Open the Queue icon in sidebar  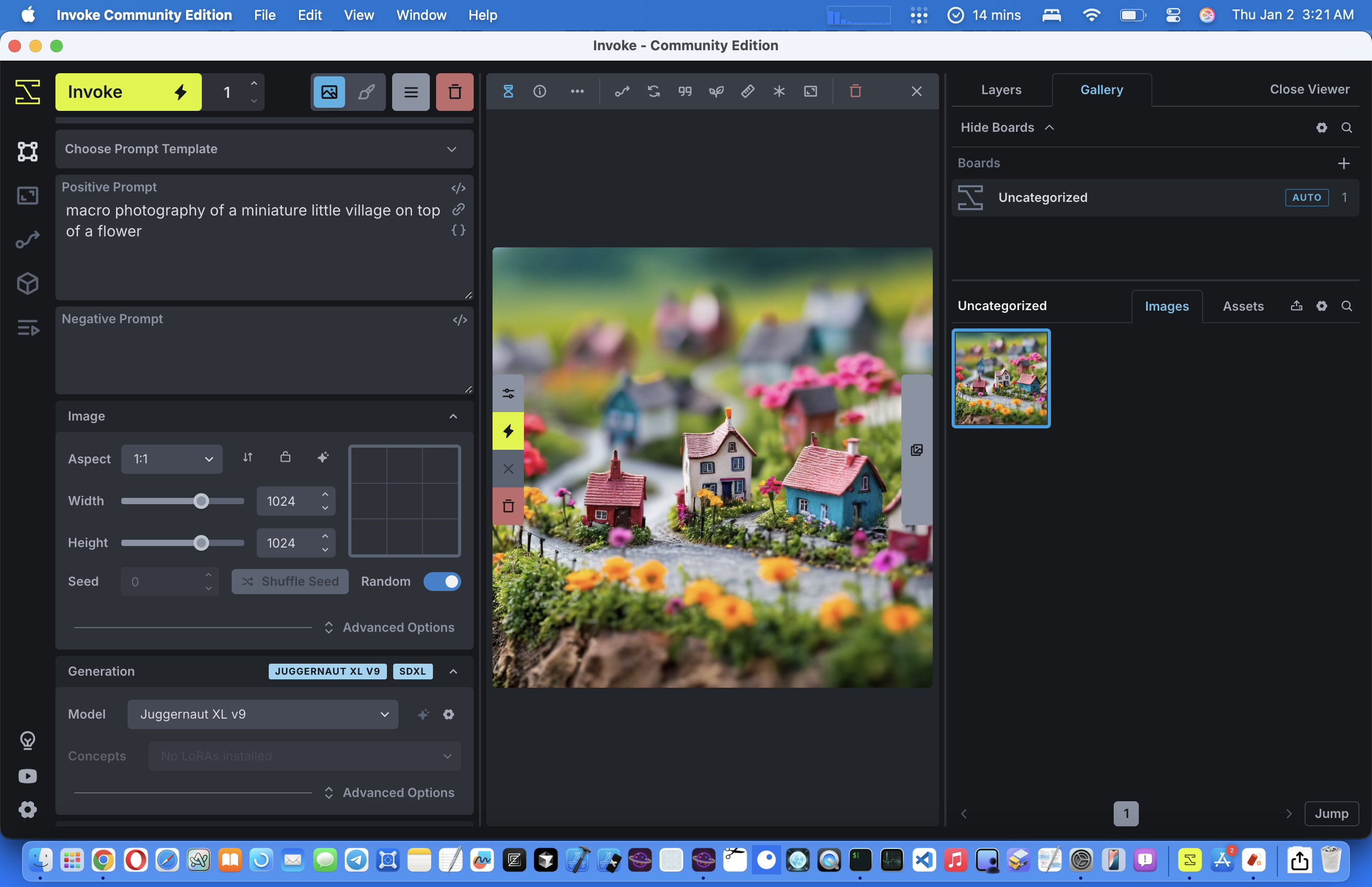pyautogui.click(x=27, y=328)
